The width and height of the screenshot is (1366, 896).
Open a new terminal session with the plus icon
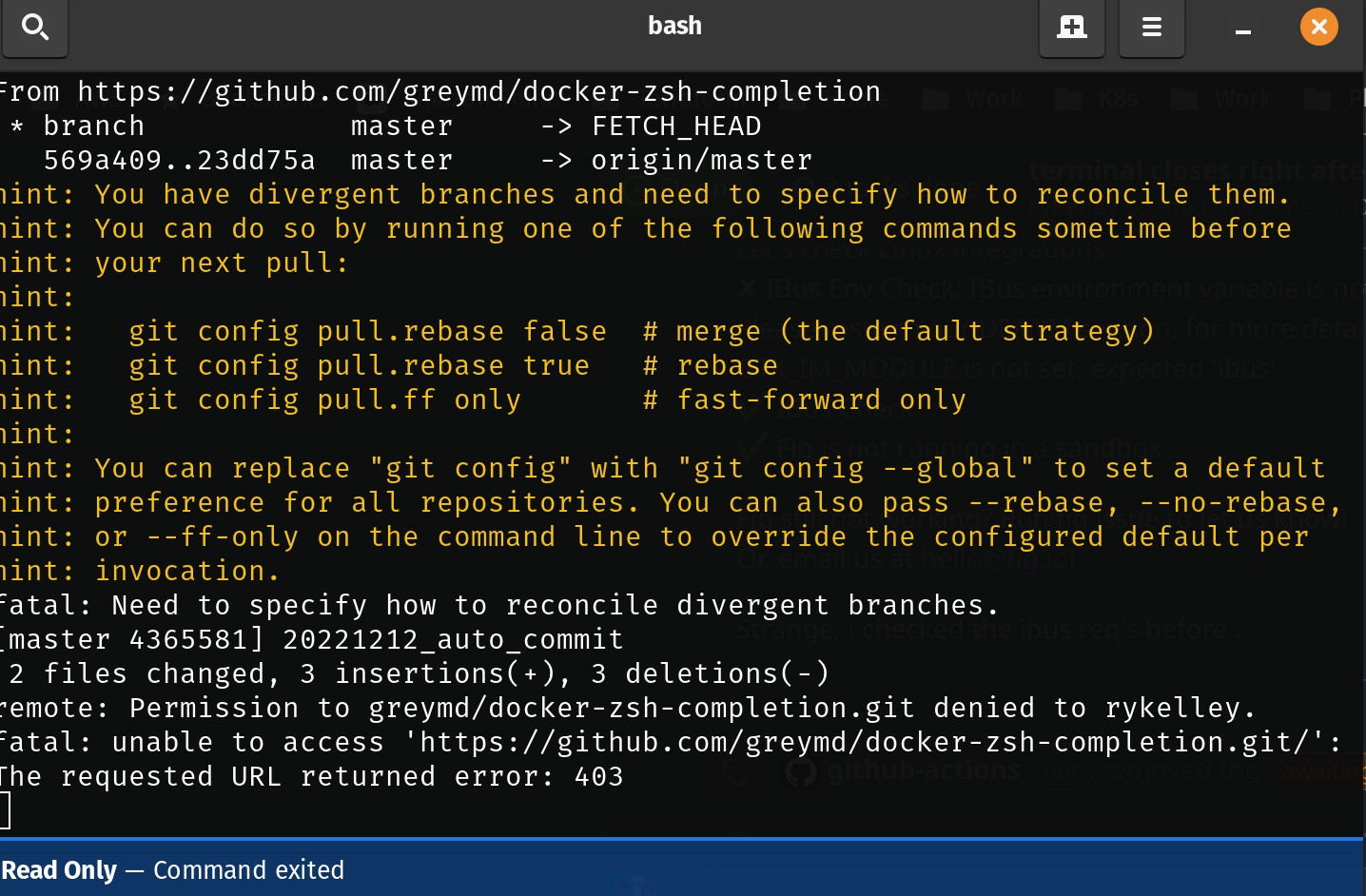click(x=1071, y=28)
